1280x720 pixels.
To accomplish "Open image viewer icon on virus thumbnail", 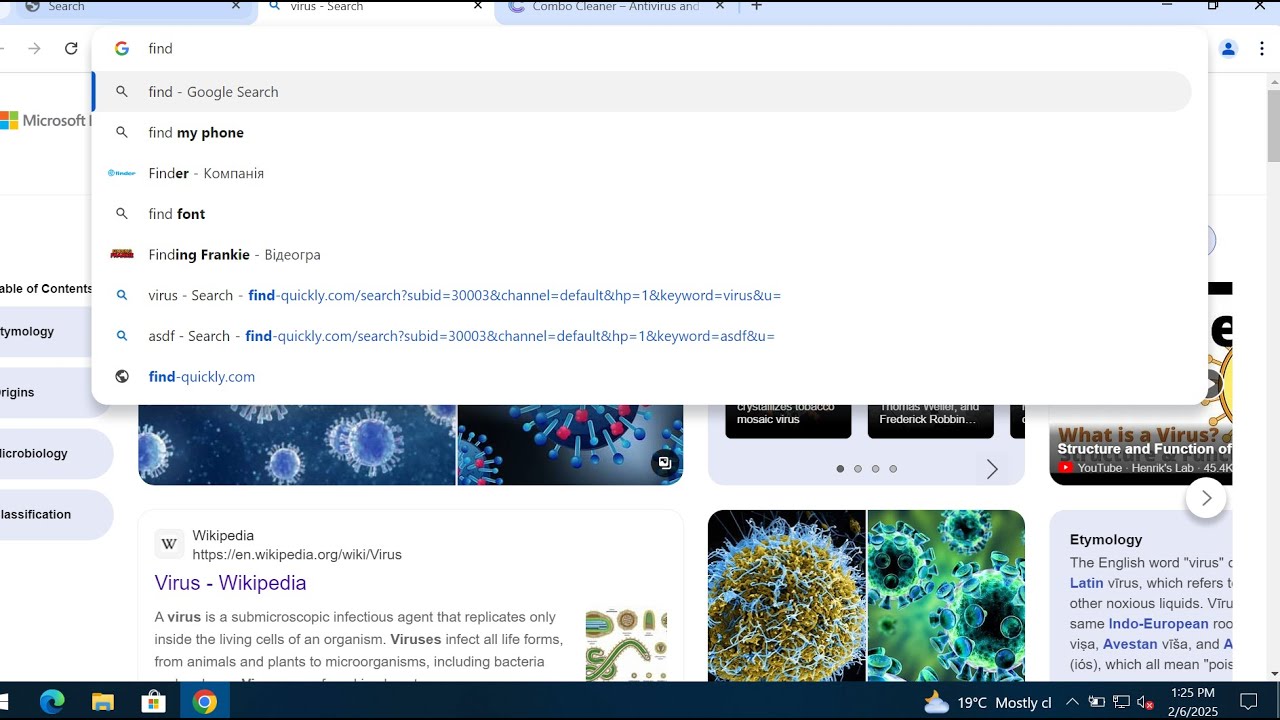I will pyautogui.click(x=664, y=463).
